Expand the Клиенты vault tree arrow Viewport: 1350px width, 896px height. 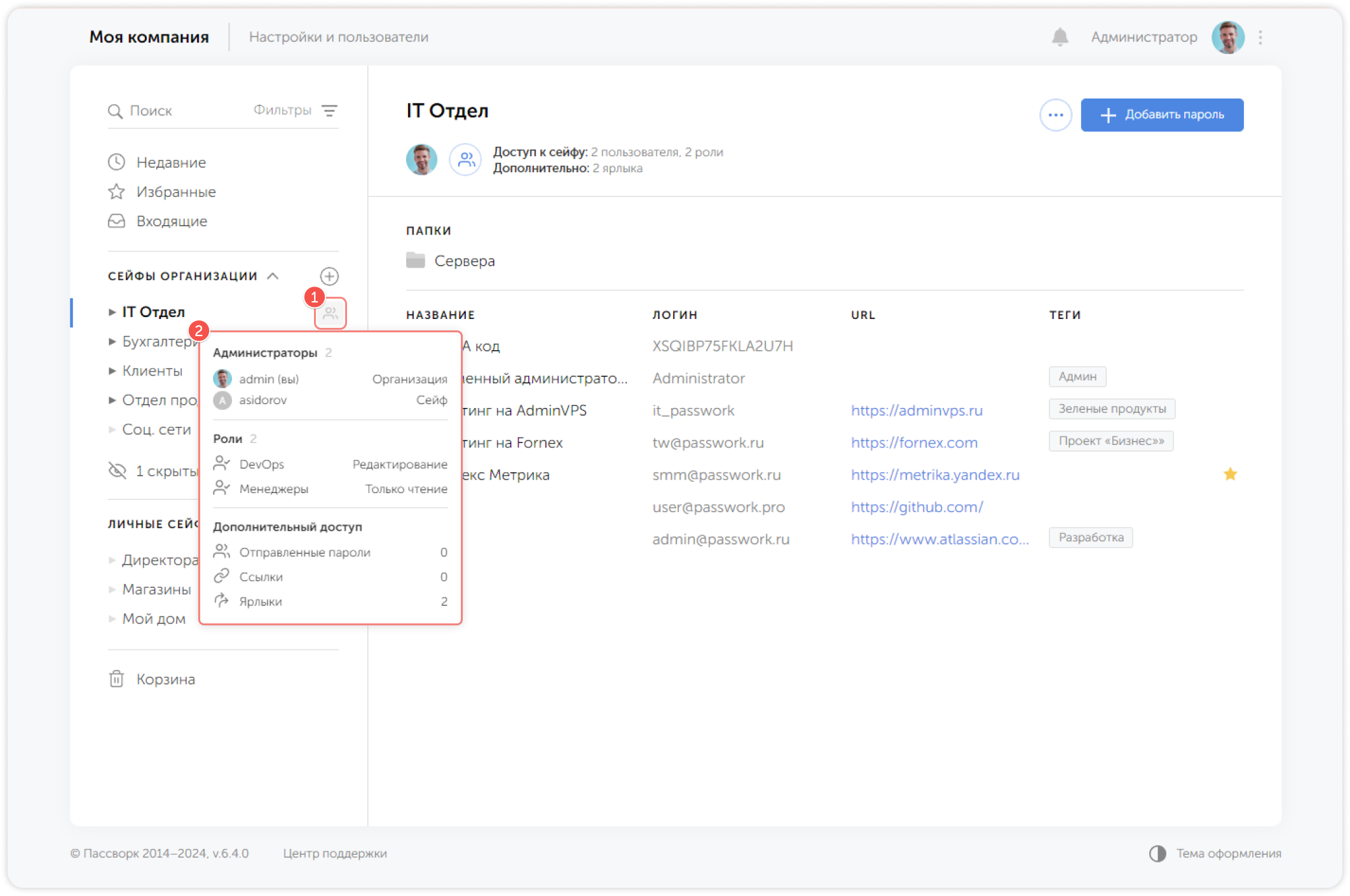pos(112,371)
